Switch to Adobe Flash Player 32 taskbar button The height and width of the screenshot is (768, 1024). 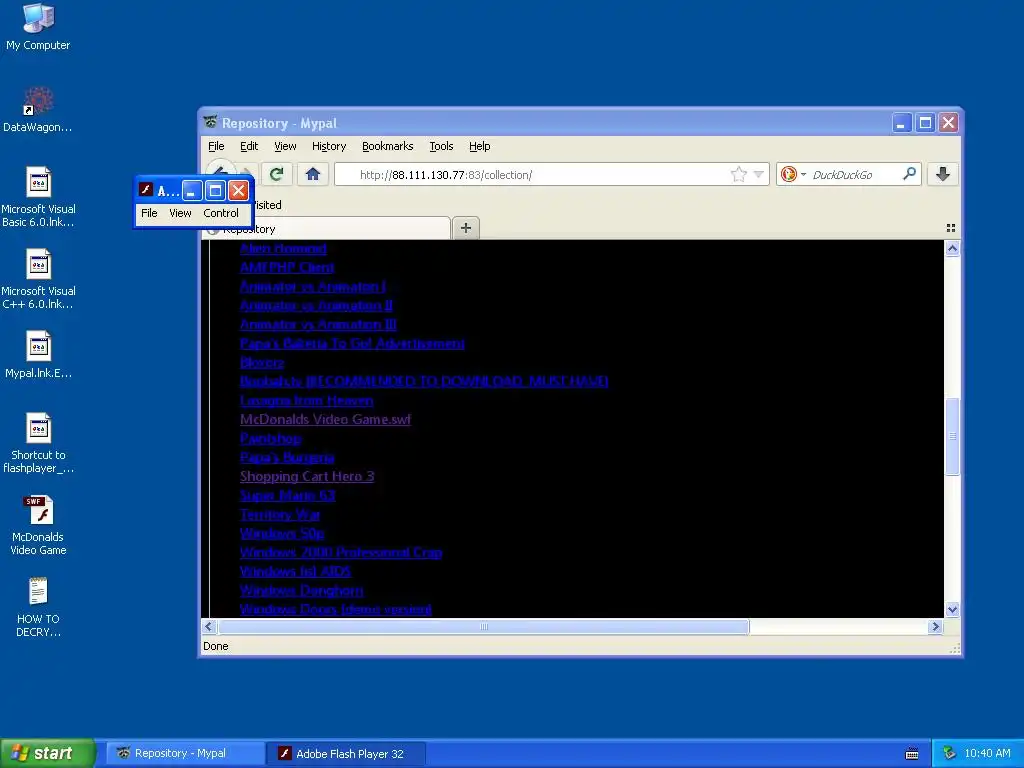[346, 754]
